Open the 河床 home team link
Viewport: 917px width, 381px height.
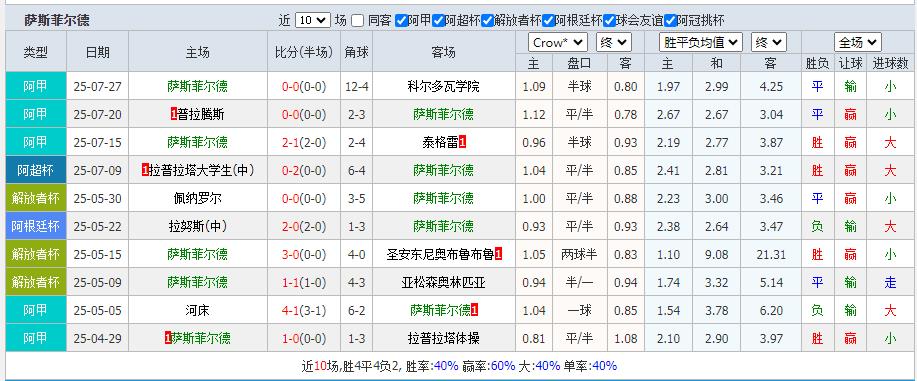coord(197,310)
